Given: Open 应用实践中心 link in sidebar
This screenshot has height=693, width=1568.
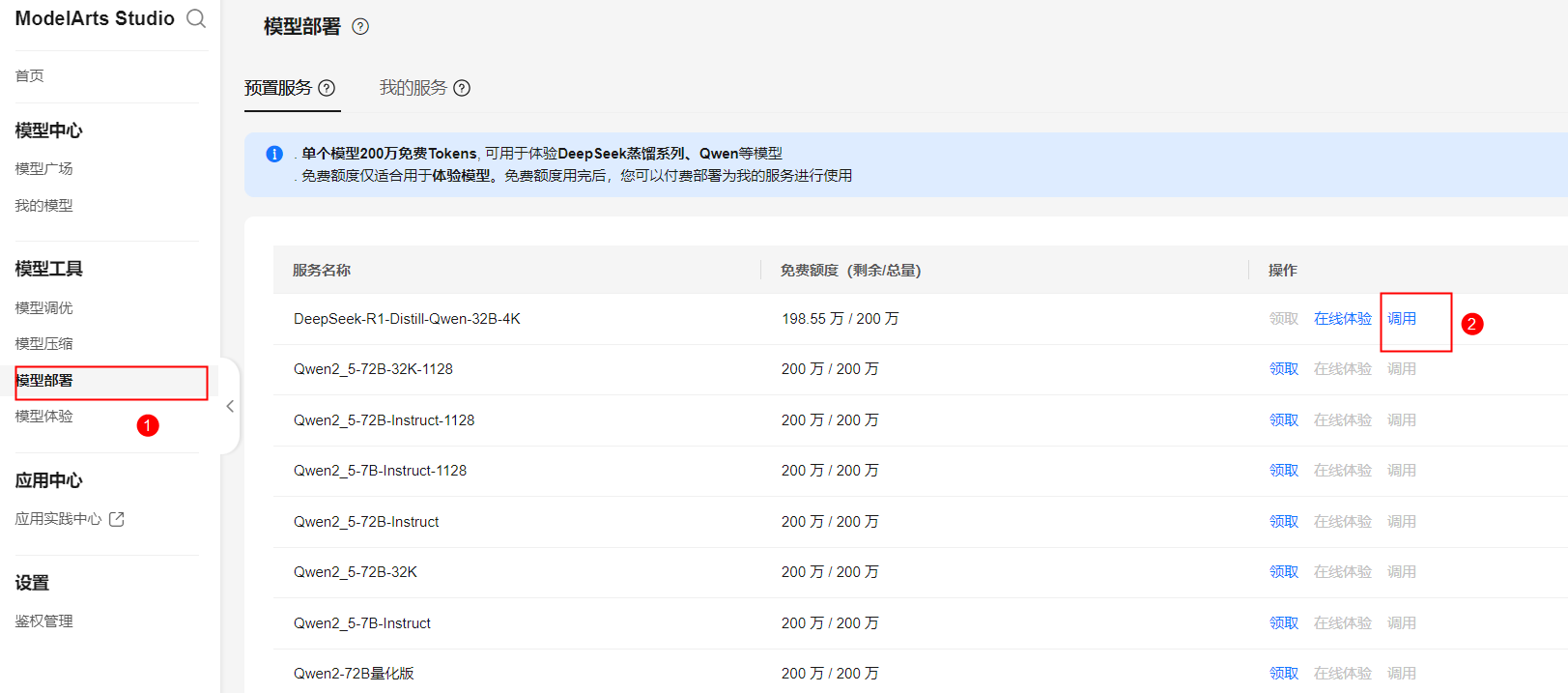Looking at the screenshot, I should tap(58, 519).
